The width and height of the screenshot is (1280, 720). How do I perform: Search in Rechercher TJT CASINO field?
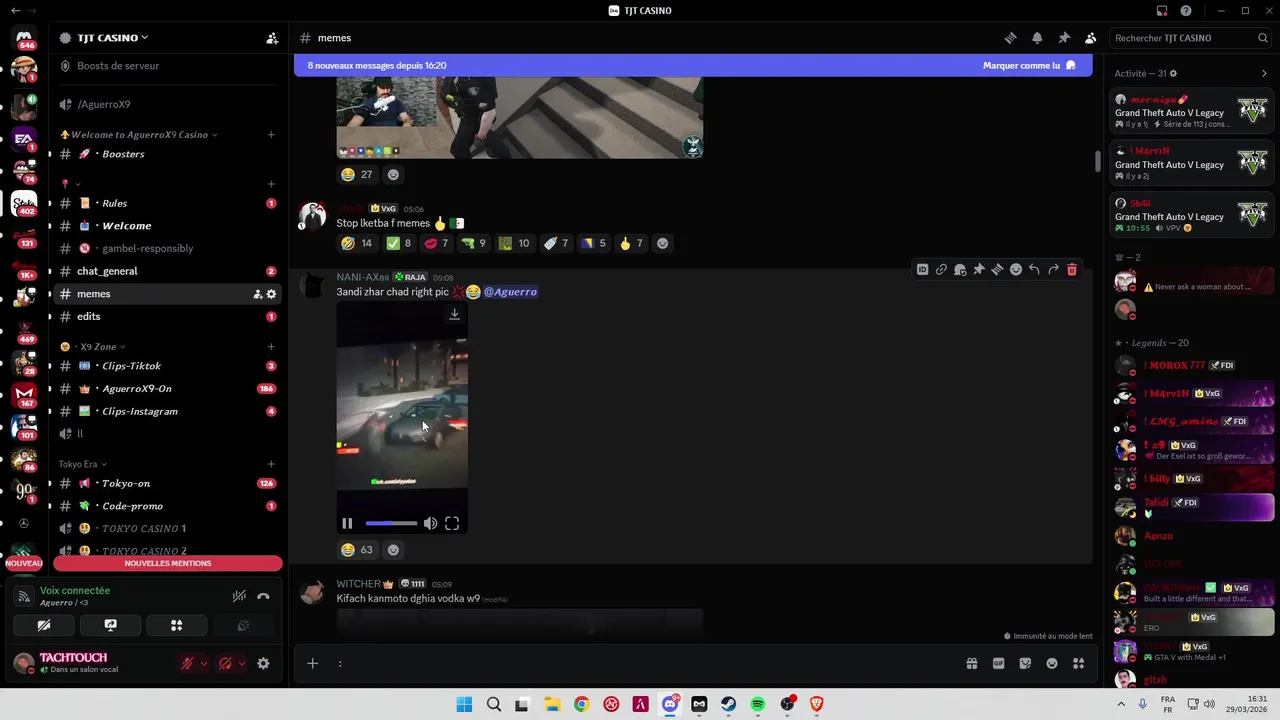tap(1190, 38)
